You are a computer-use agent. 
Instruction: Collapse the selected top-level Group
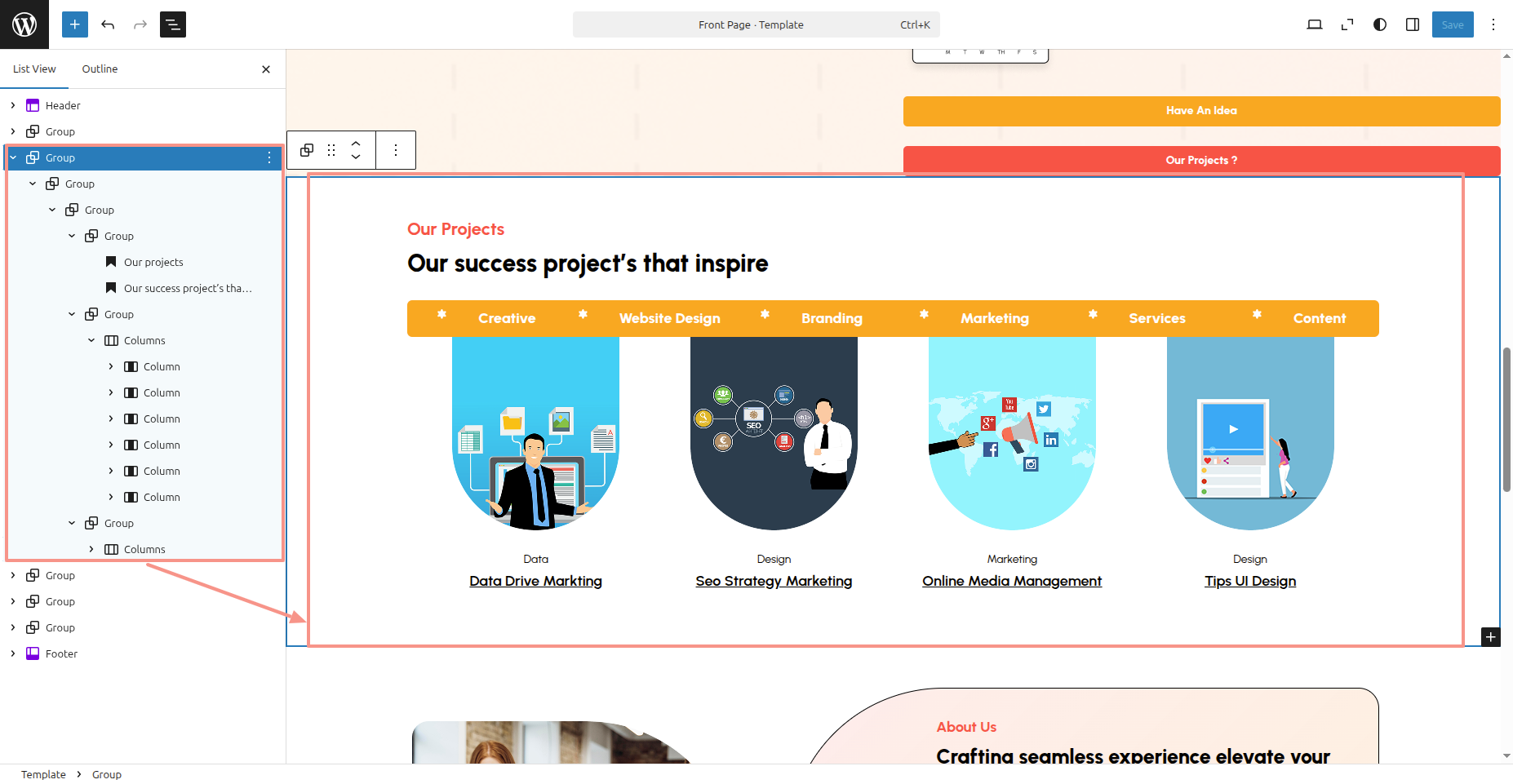pos(13,157)
